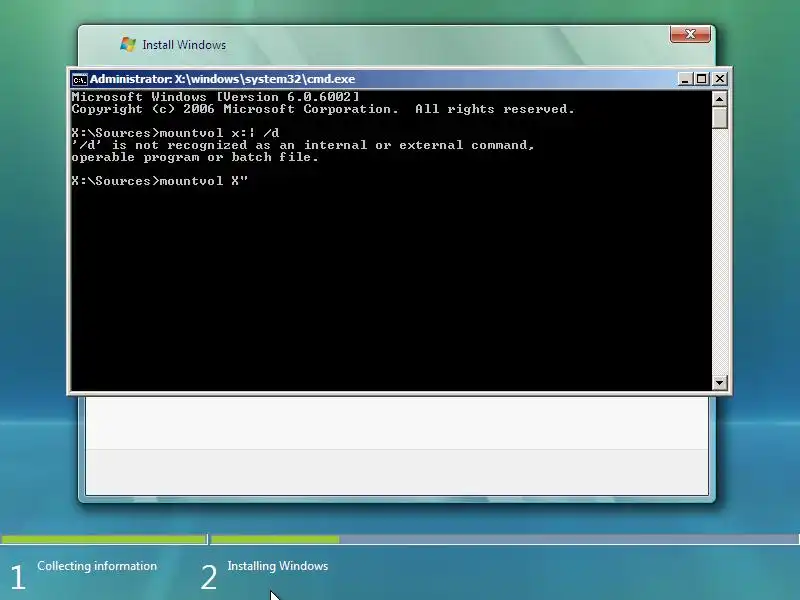This screenshot has width=800, height=600.
Task: Click the 'mountvol X"' command line
Action: tap(160, 181)
